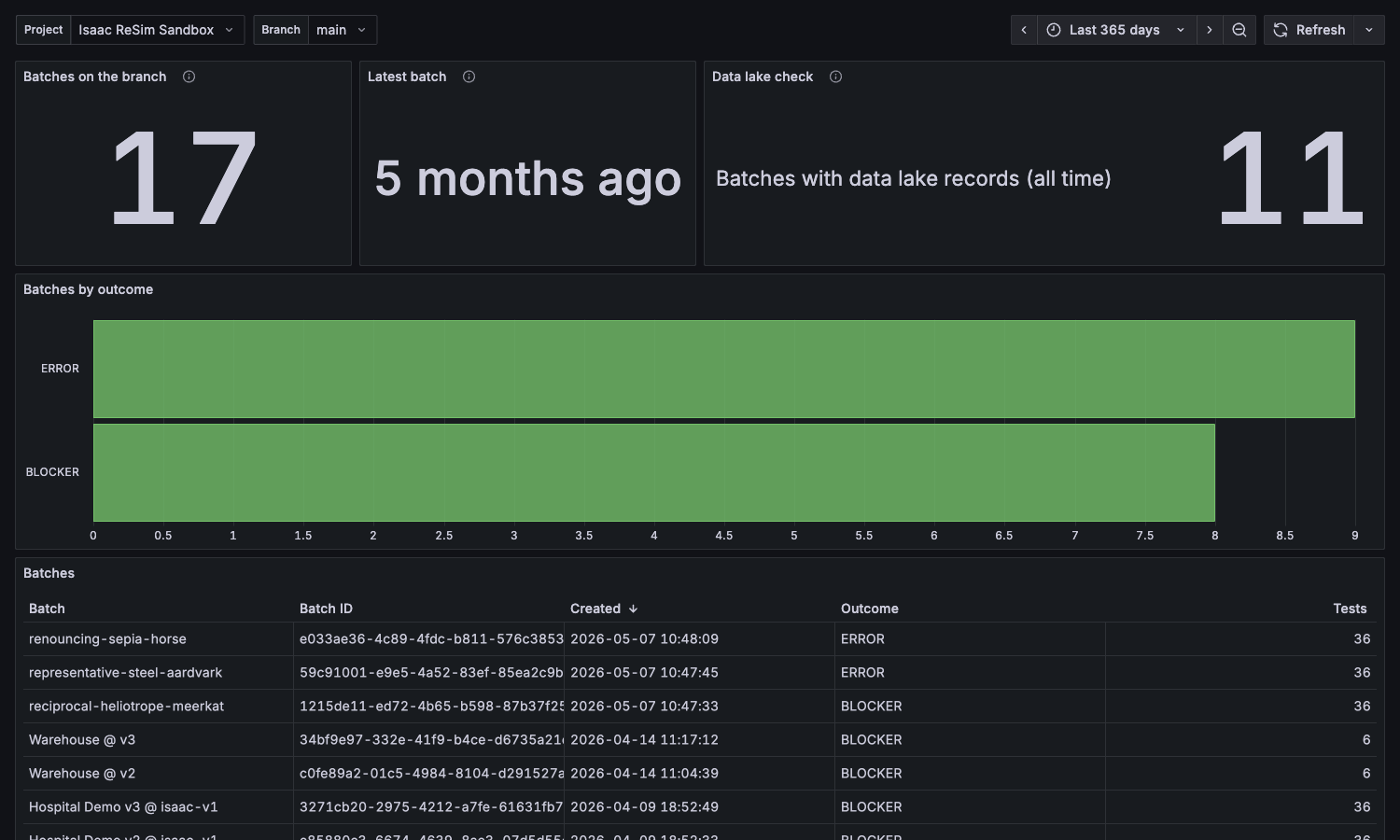Click the Batches on the branch value 17
1400x840 pixels.
(183, 178)
